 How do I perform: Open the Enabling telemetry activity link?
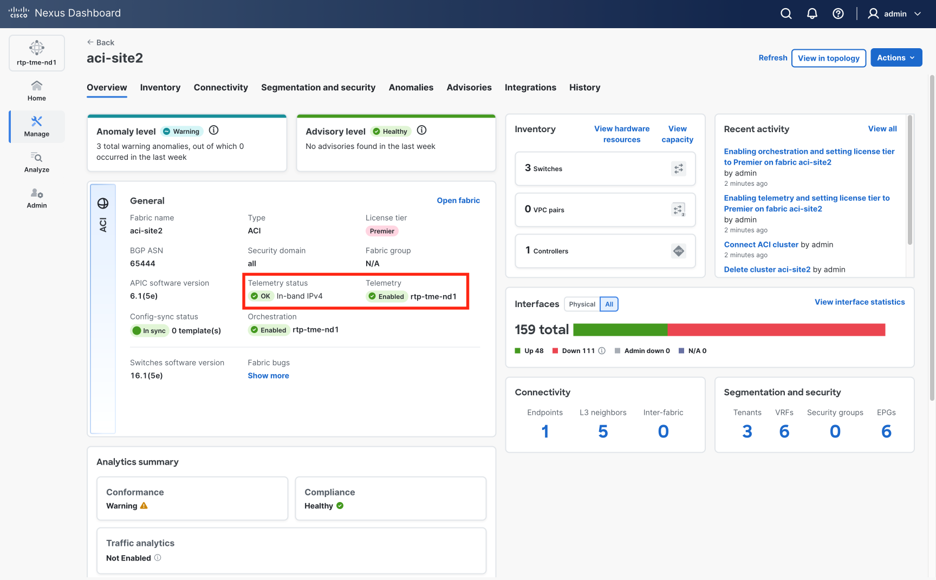[x=806, y=203]
